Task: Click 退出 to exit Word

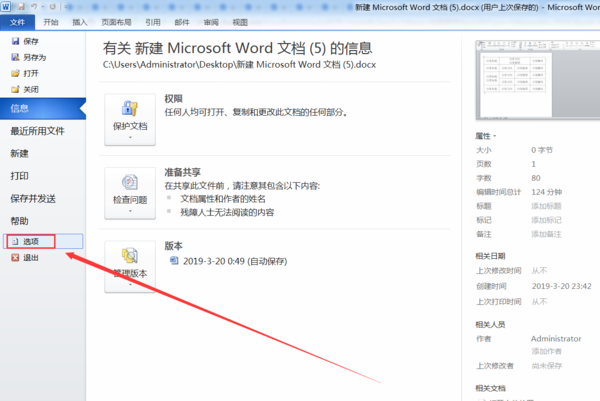Action: [25, 258]
